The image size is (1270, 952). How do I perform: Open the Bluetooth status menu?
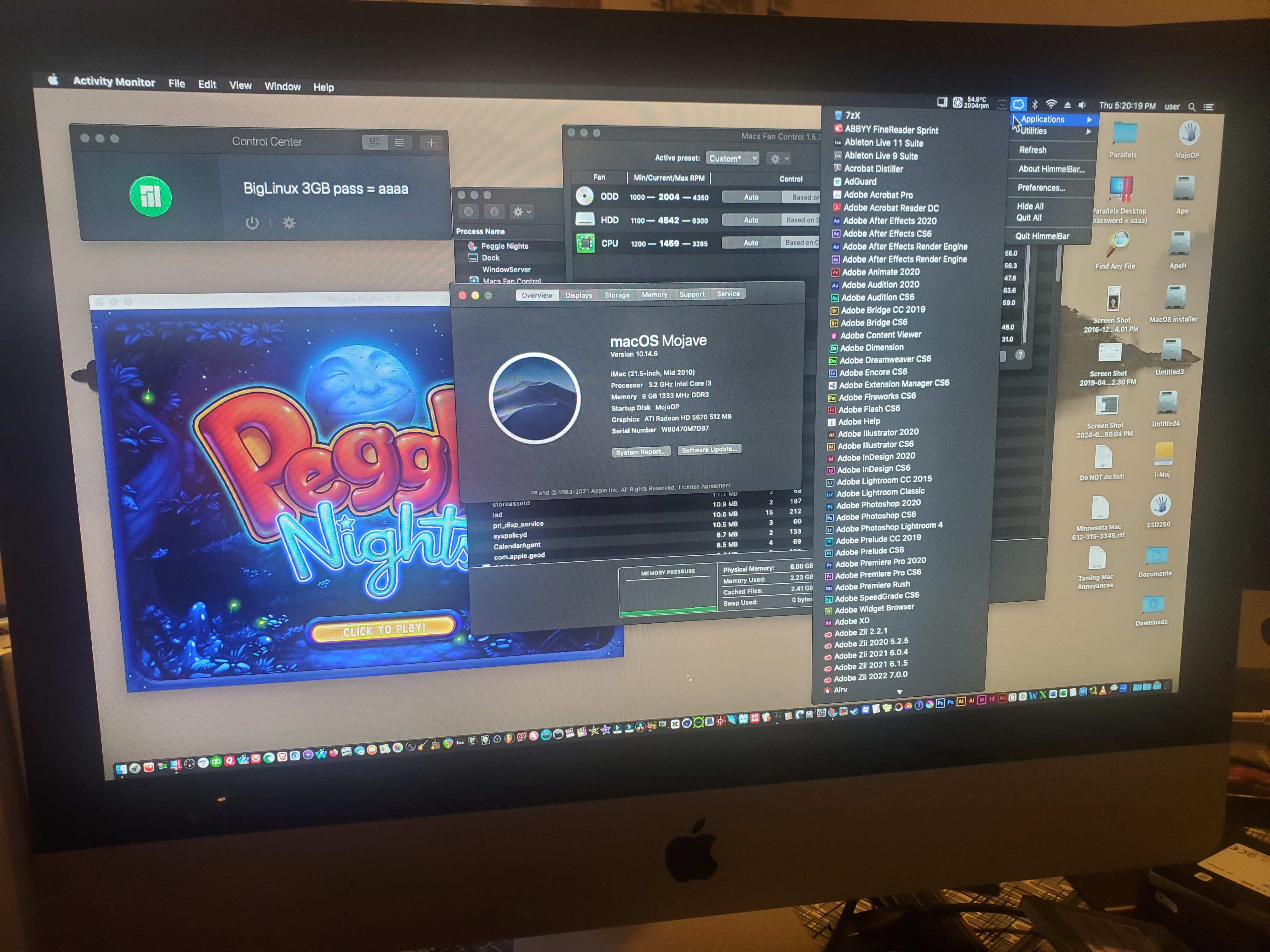click(1035, 105)
